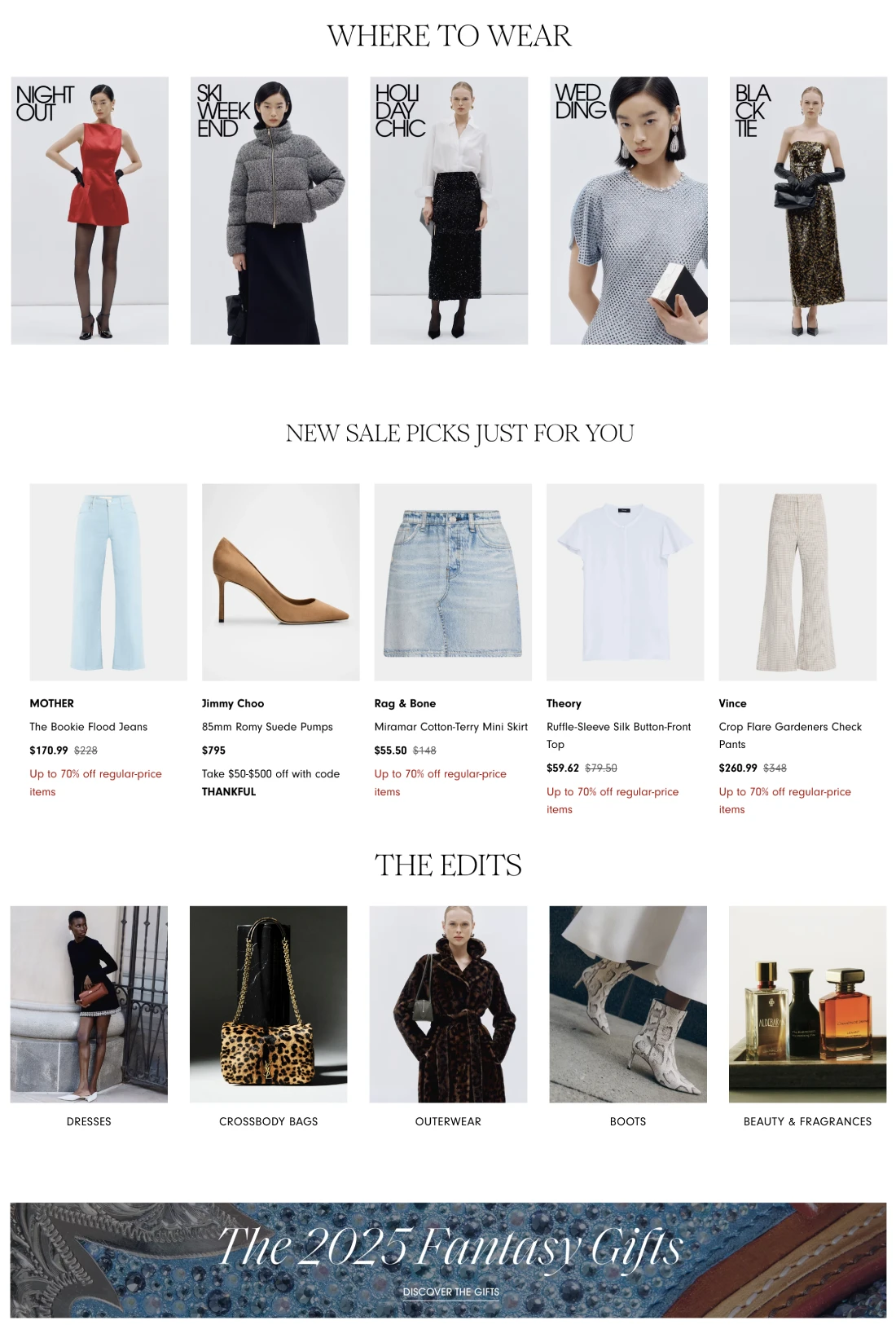Browse the OUTERWEAR edit
This screenshot has height=1325, width=896.
point(448,1121)
